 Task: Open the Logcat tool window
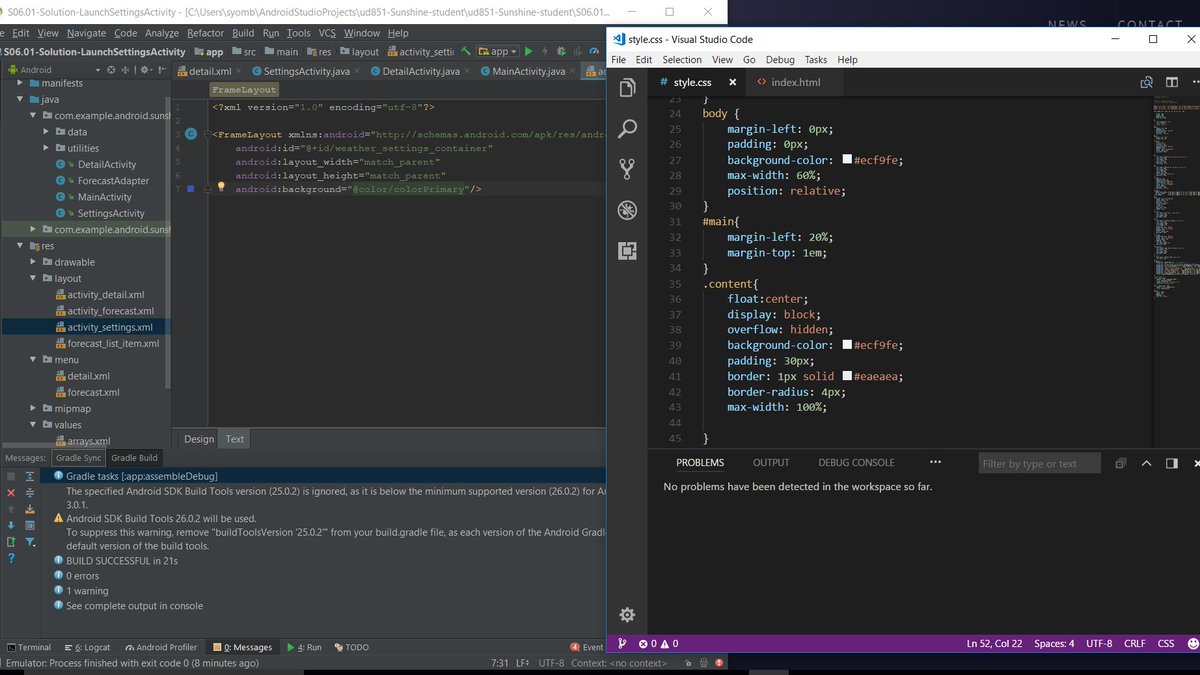(87, 647)
